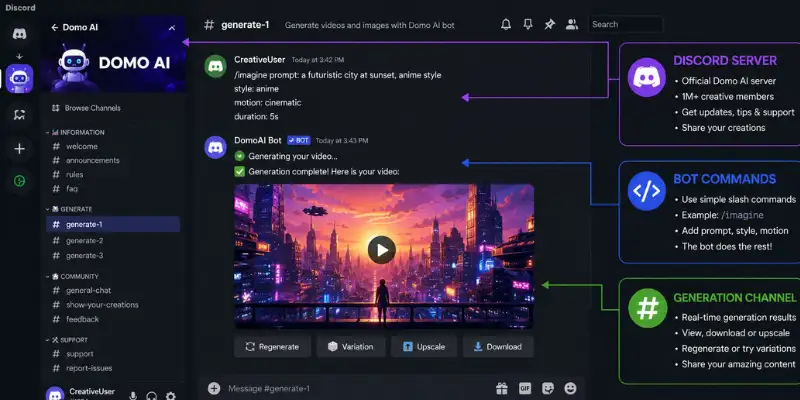The image size is (800, 400).
Task: Collapse the GENERATE category
Action: coord(69,209)
